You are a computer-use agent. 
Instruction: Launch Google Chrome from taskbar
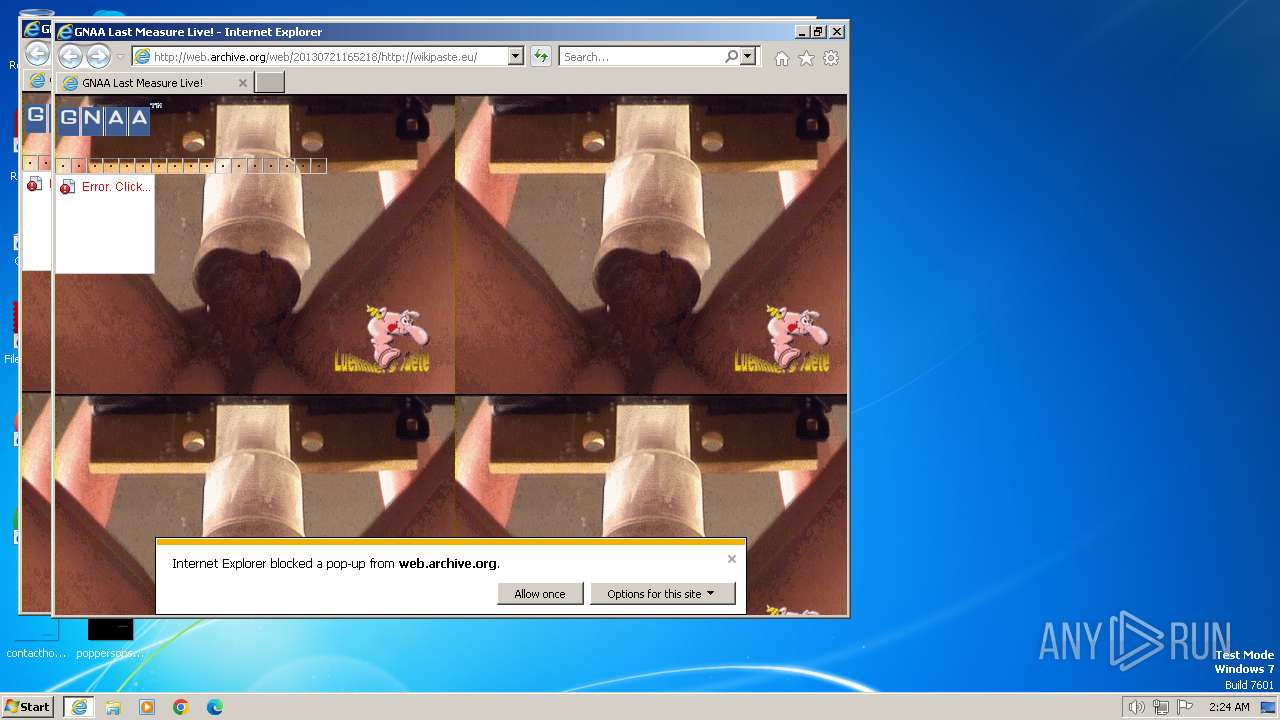[x=181, y=707]
